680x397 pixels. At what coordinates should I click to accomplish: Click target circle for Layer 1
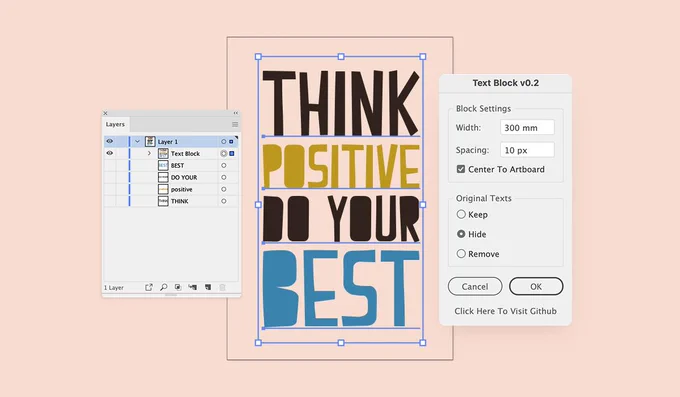224,141
